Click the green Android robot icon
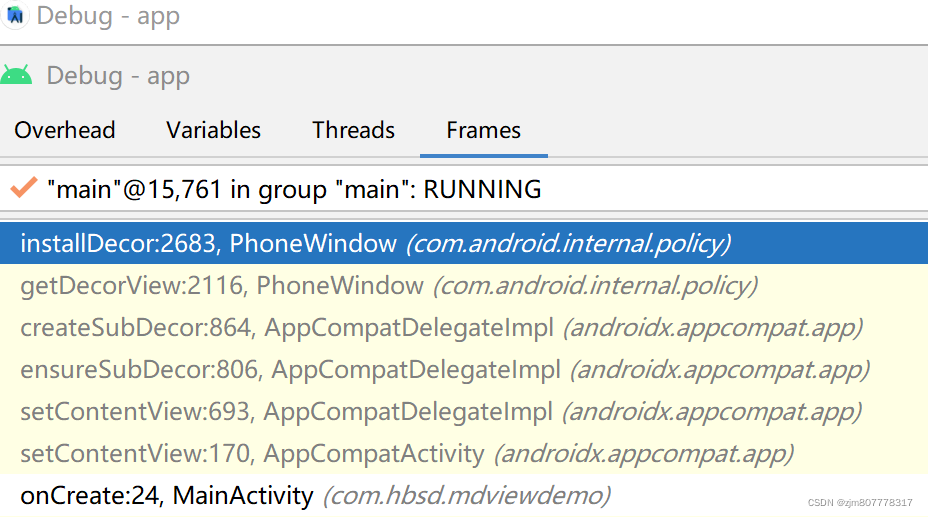Viewport: 928px width, 517px height. [17, 76]
